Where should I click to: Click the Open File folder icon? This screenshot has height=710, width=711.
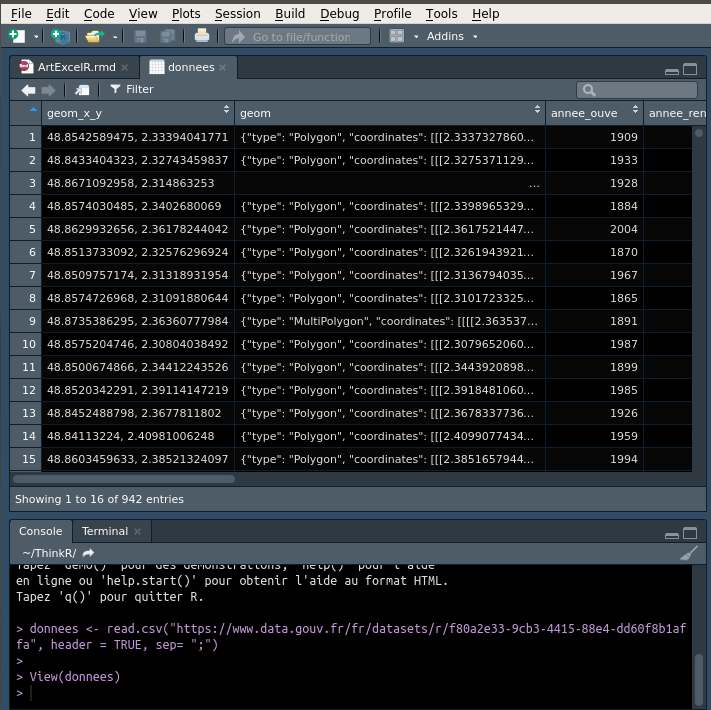(94, 36)
